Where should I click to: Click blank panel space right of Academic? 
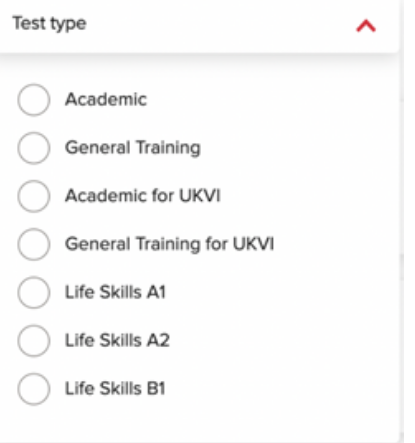(x=267, y=99)
